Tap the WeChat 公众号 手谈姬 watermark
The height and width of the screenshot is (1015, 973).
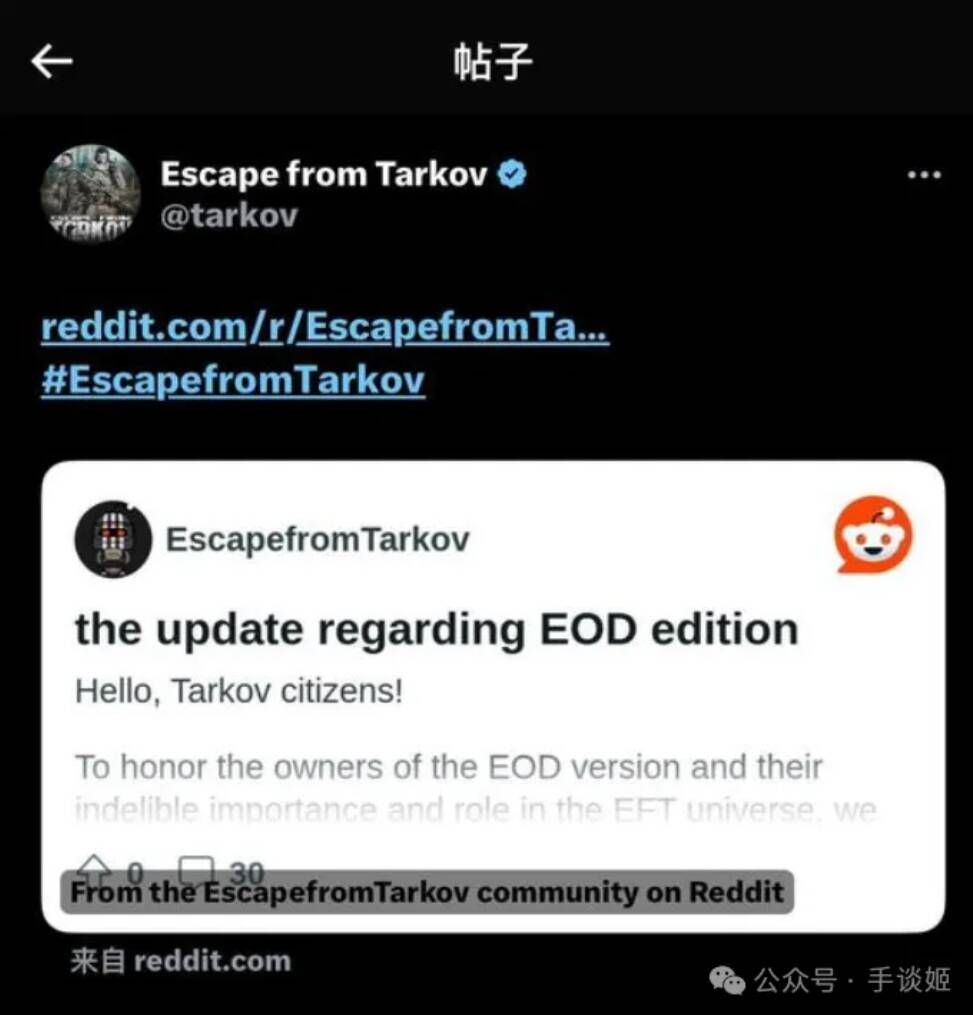(x=830, y=980)
